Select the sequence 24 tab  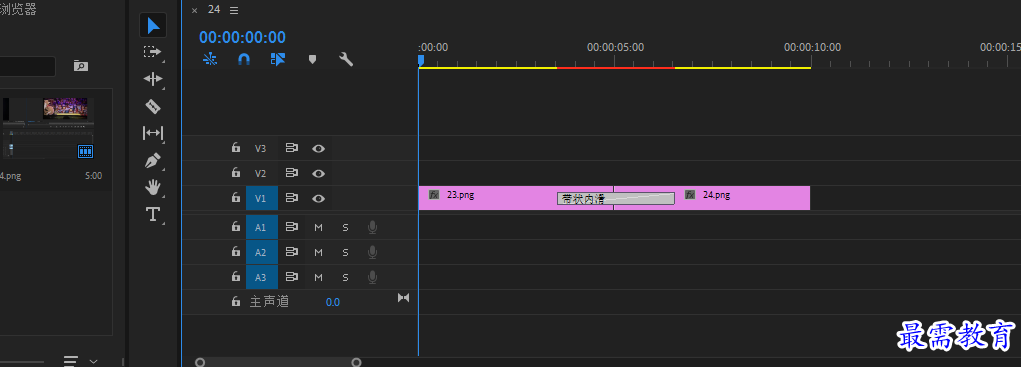tap(214, 9)
